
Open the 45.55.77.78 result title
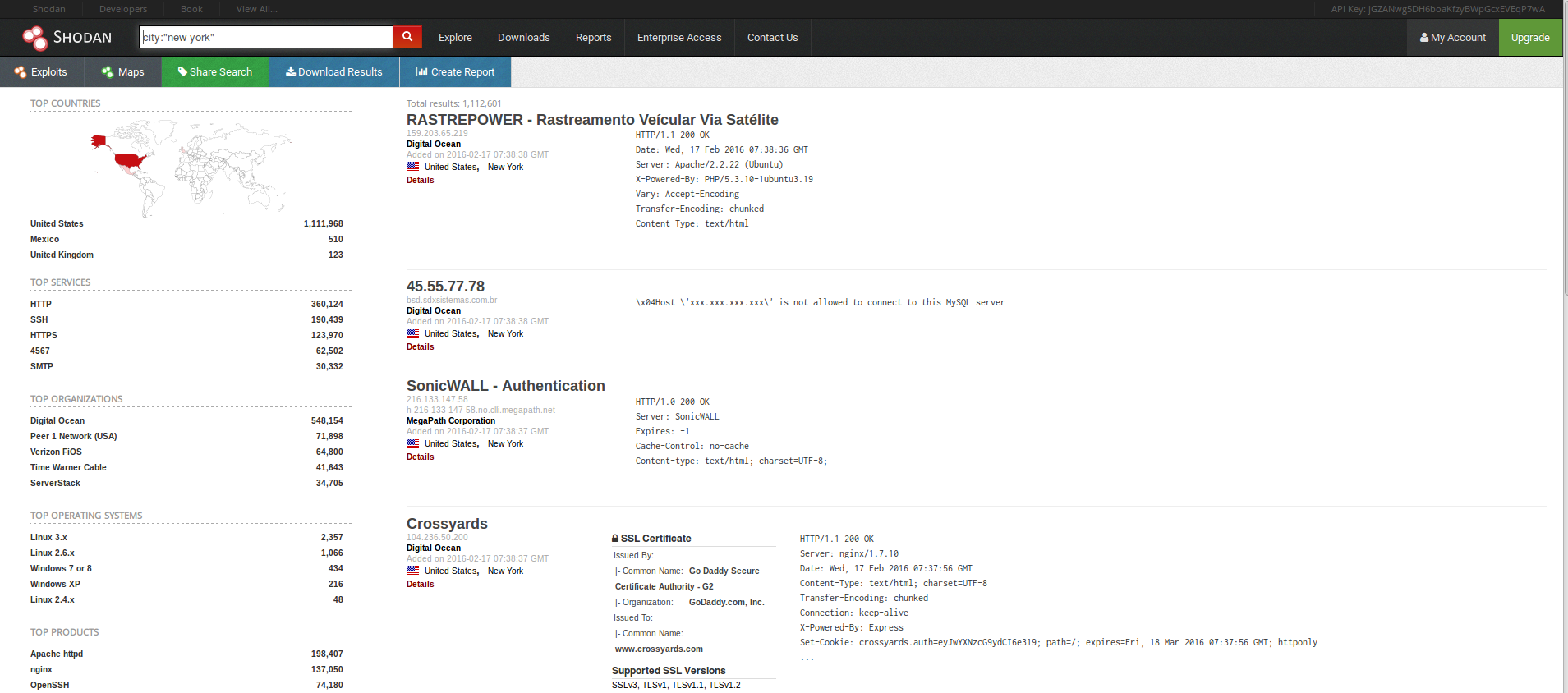tap(445, 287)
